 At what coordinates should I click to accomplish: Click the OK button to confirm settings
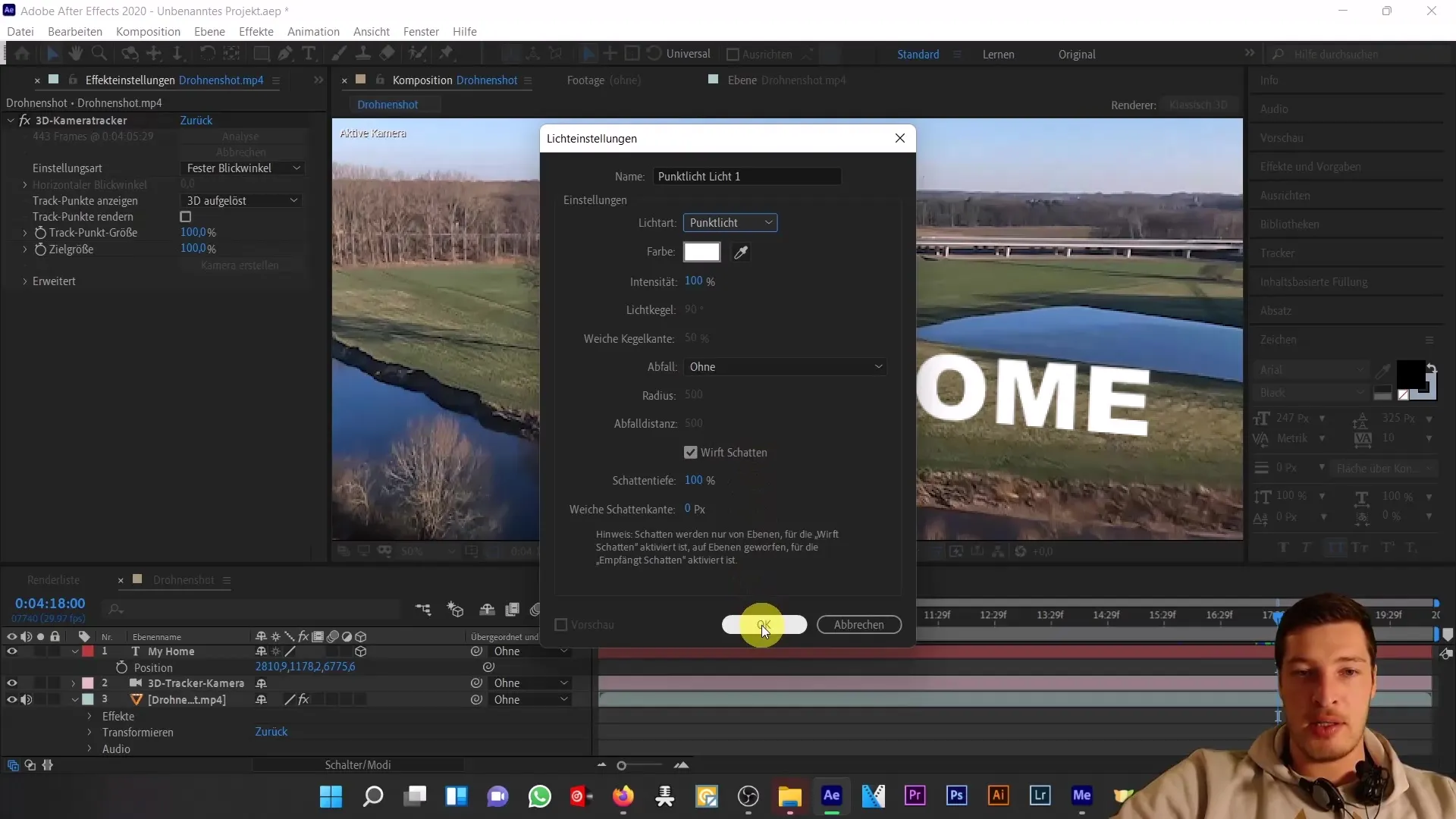click(x=762, y=624)
